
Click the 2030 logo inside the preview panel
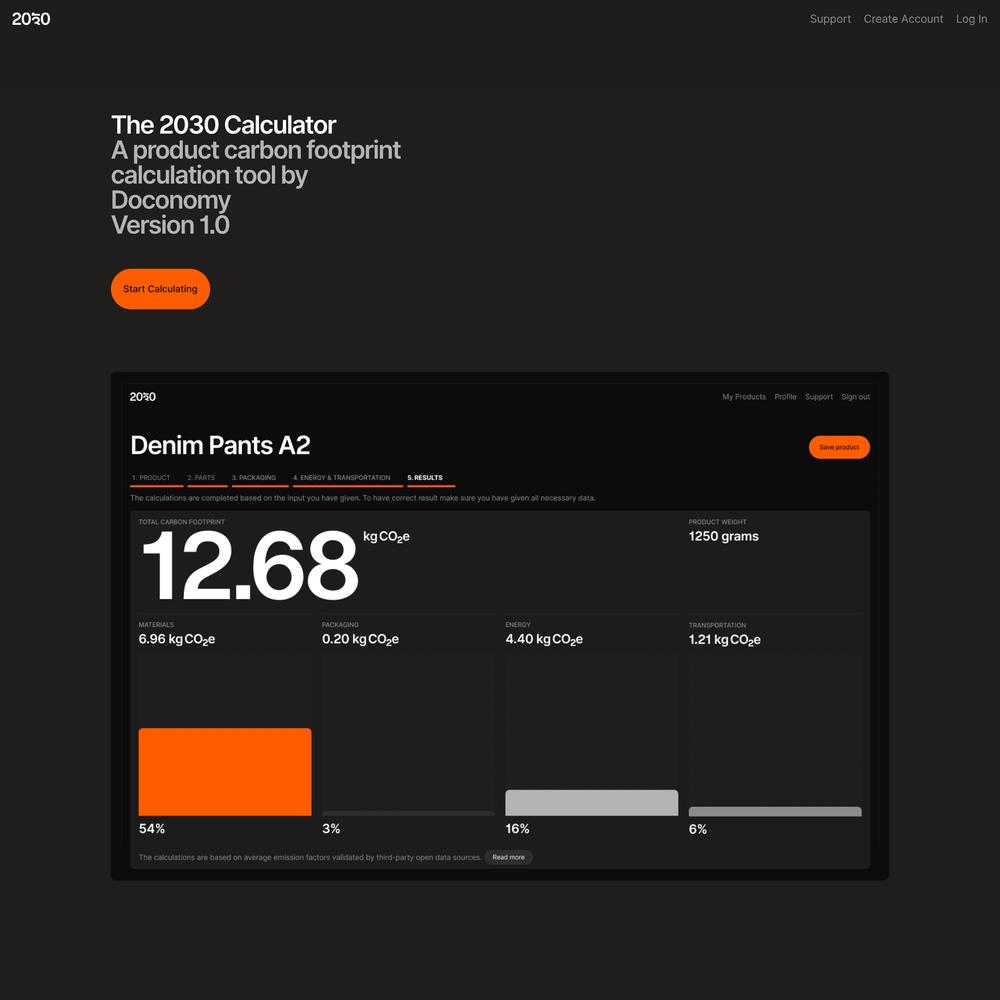pyautogui.click(x=142, y=397)
